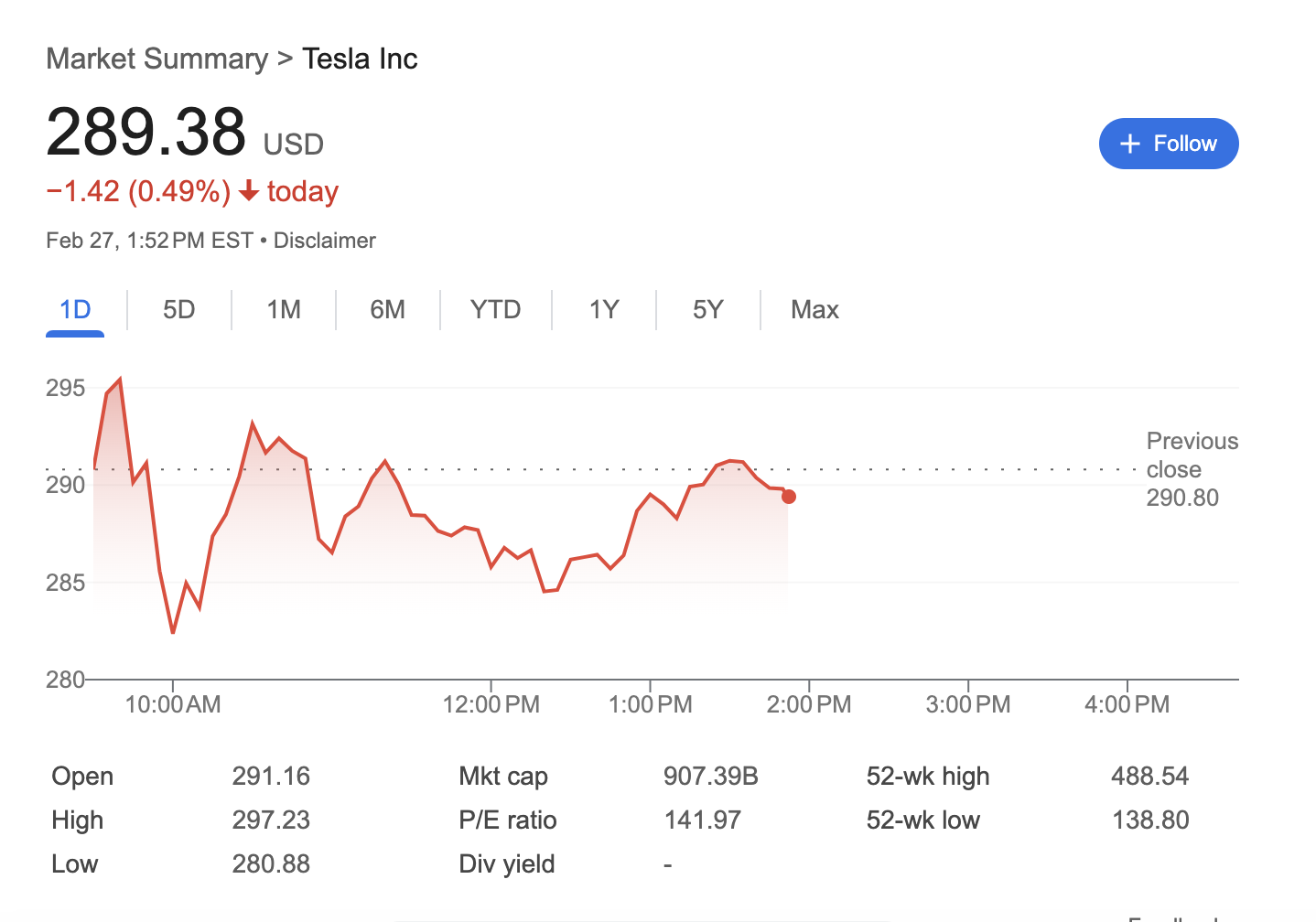Show the 1M chart range
This screenshot has height=922, width=1316.
[x=284, y=310]
